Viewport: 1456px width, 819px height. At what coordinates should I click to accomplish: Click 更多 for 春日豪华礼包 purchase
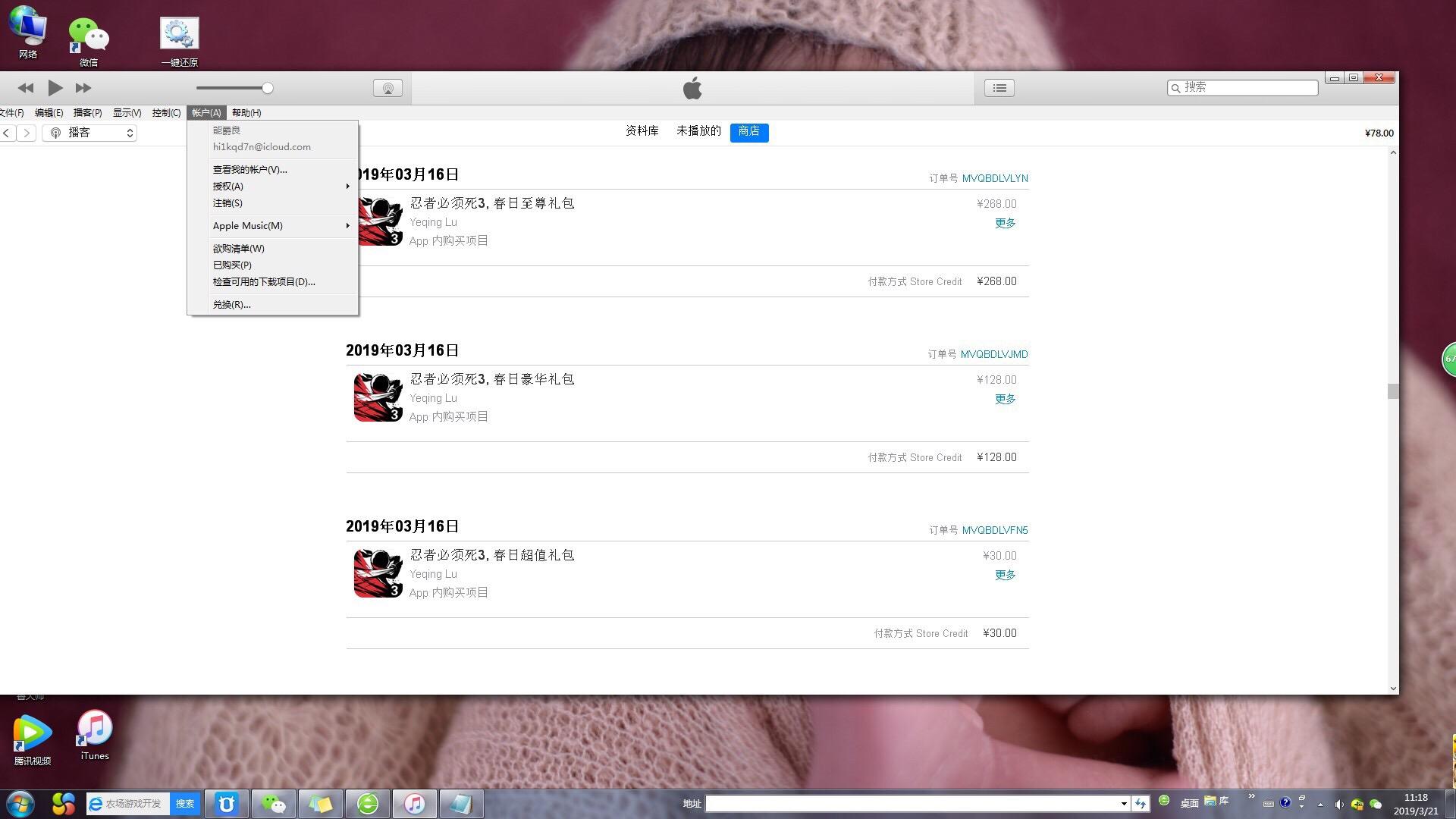(x=1005, y=399)
